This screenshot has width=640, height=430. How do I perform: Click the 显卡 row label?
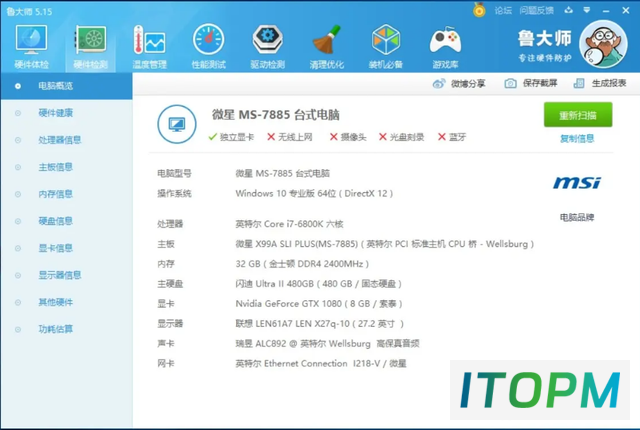(166, 304)
